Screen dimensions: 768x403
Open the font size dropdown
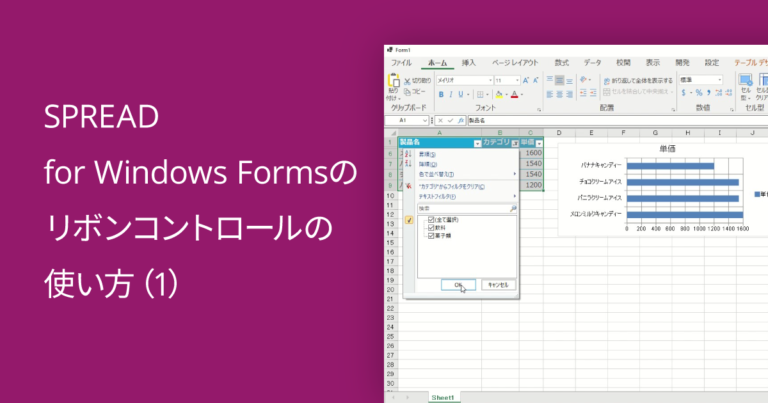click(x=517, y=80)
